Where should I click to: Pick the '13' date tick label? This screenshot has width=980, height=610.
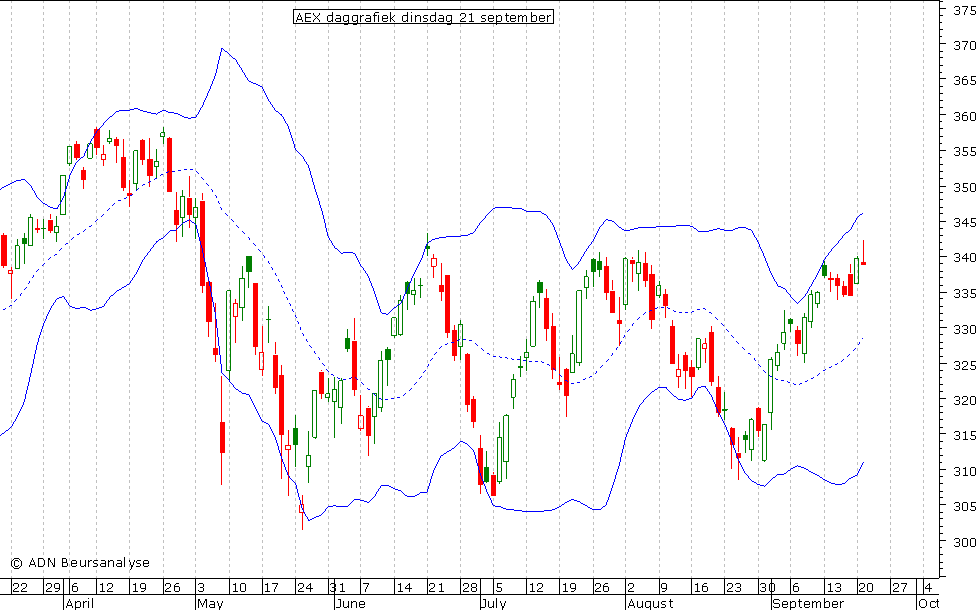click(834, 588)
